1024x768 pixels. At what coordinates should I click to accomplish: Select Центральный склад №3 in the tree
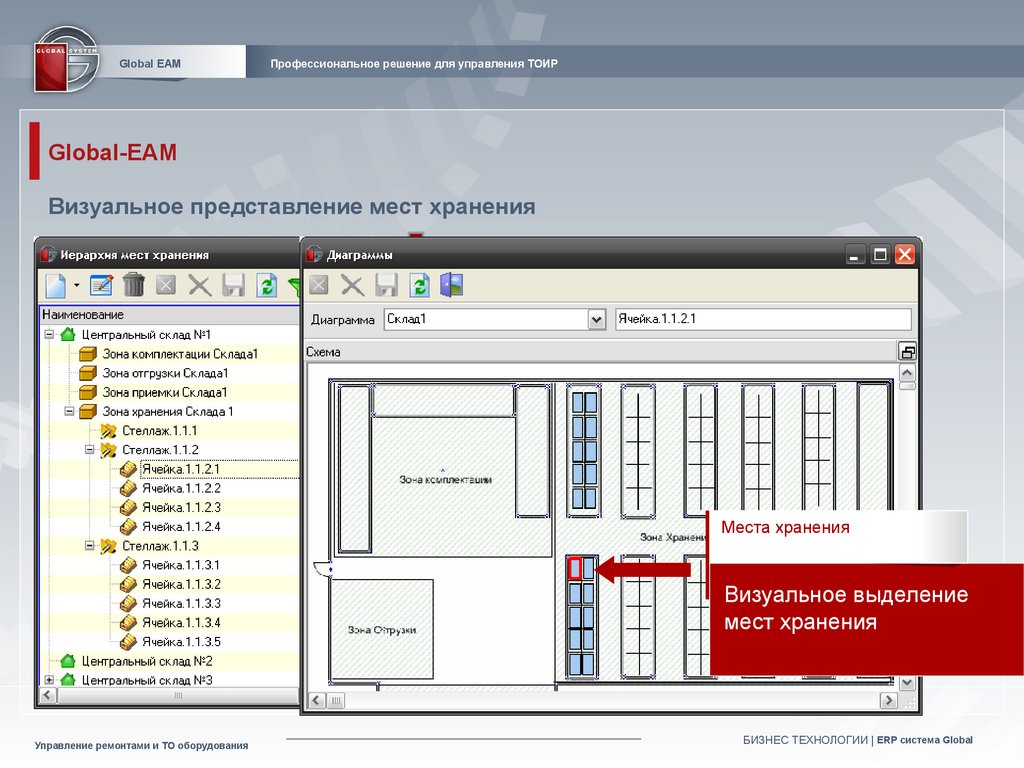[147, 680]
